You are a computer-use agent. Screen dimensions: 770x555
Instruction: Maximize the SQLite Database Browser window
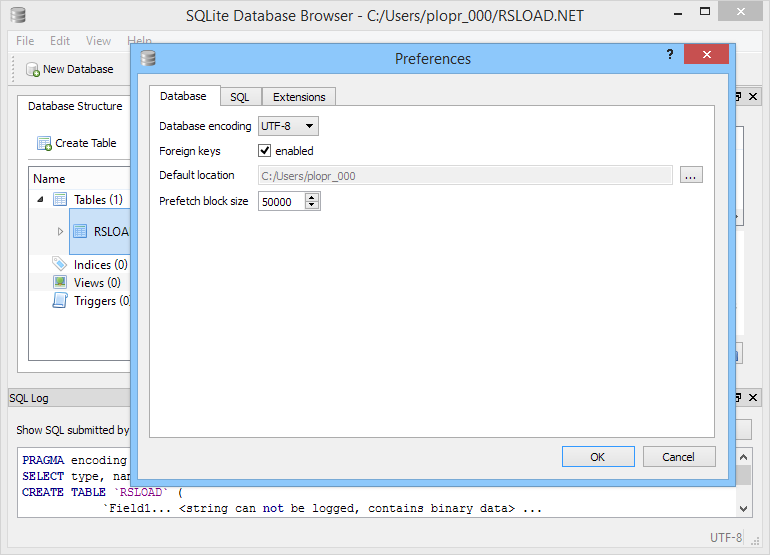coord(705,12)
